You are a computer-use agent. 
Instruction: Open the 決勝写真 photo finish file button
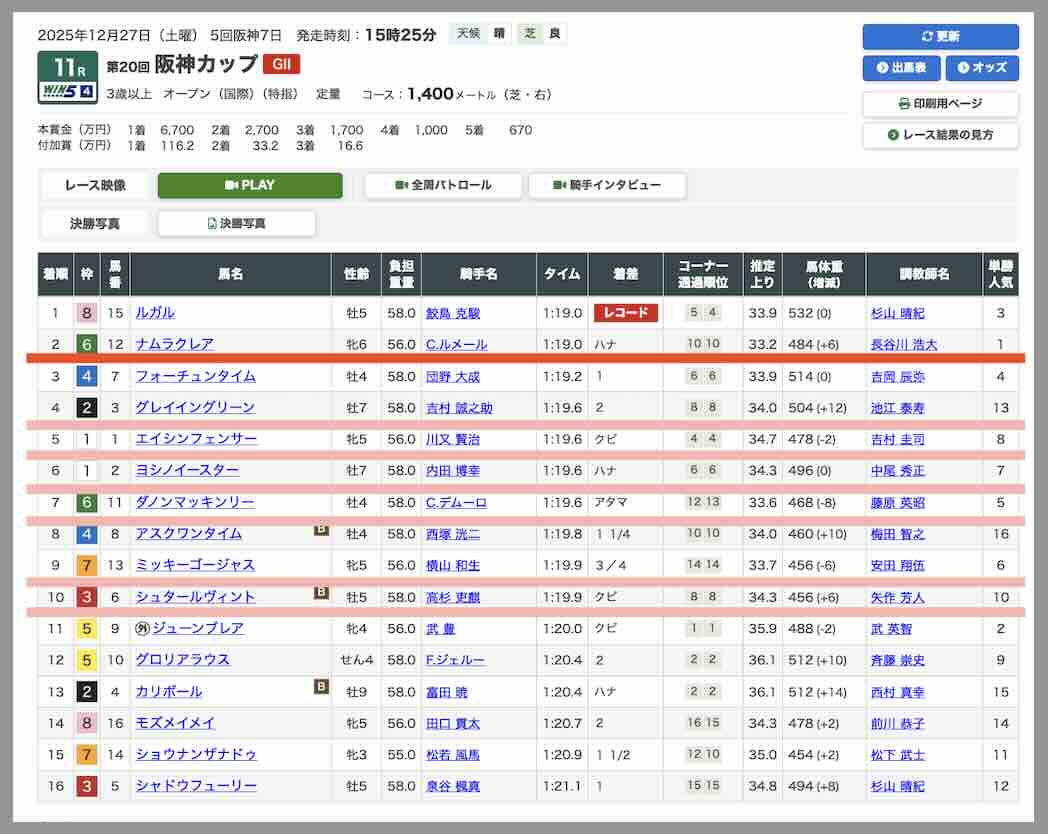[x=237, y=224]
